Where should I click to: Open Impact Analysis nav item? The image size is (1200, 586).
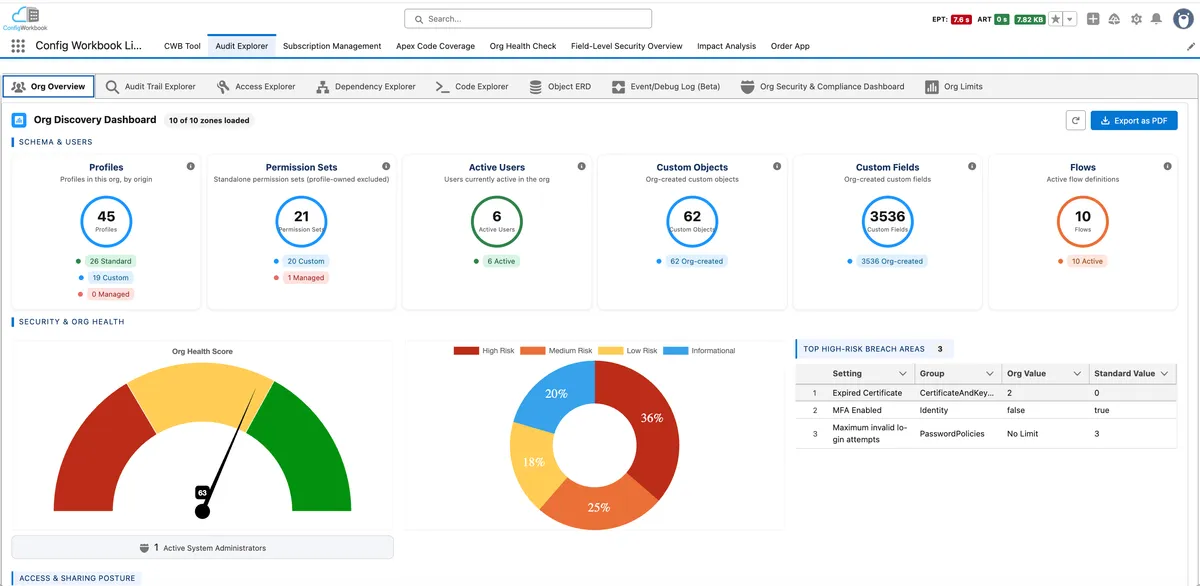point(727,46)
